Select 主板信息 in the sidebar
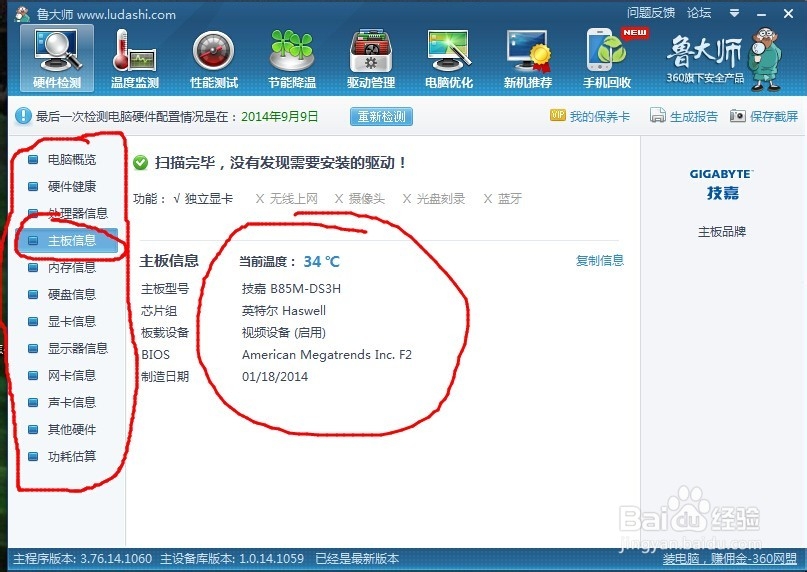Screen dimensions: 807x572 (x=66, y=240)
